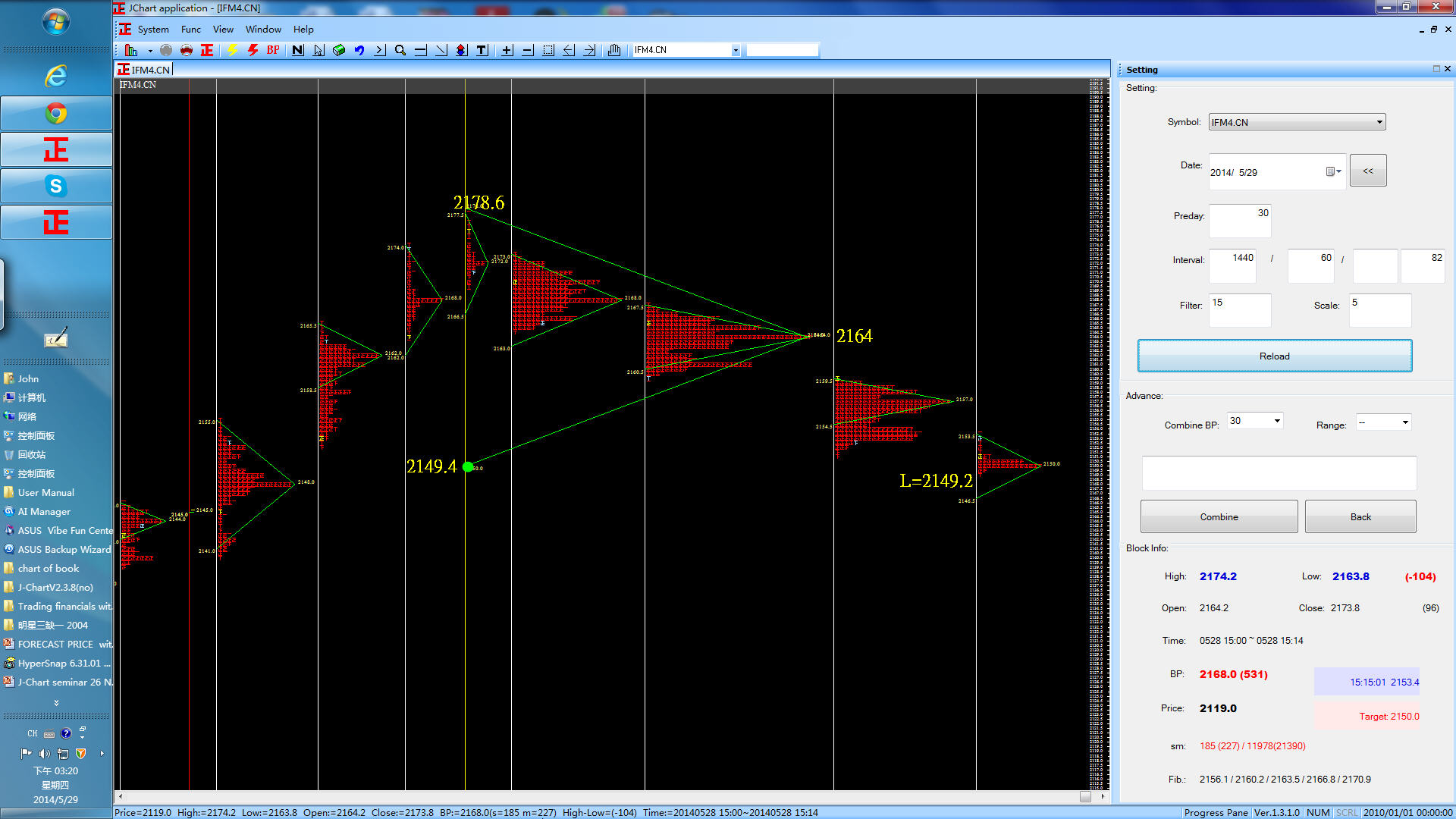Click the jump-to-end arrow toolbar icon
1456x819 pixels.
click(380, 50)
